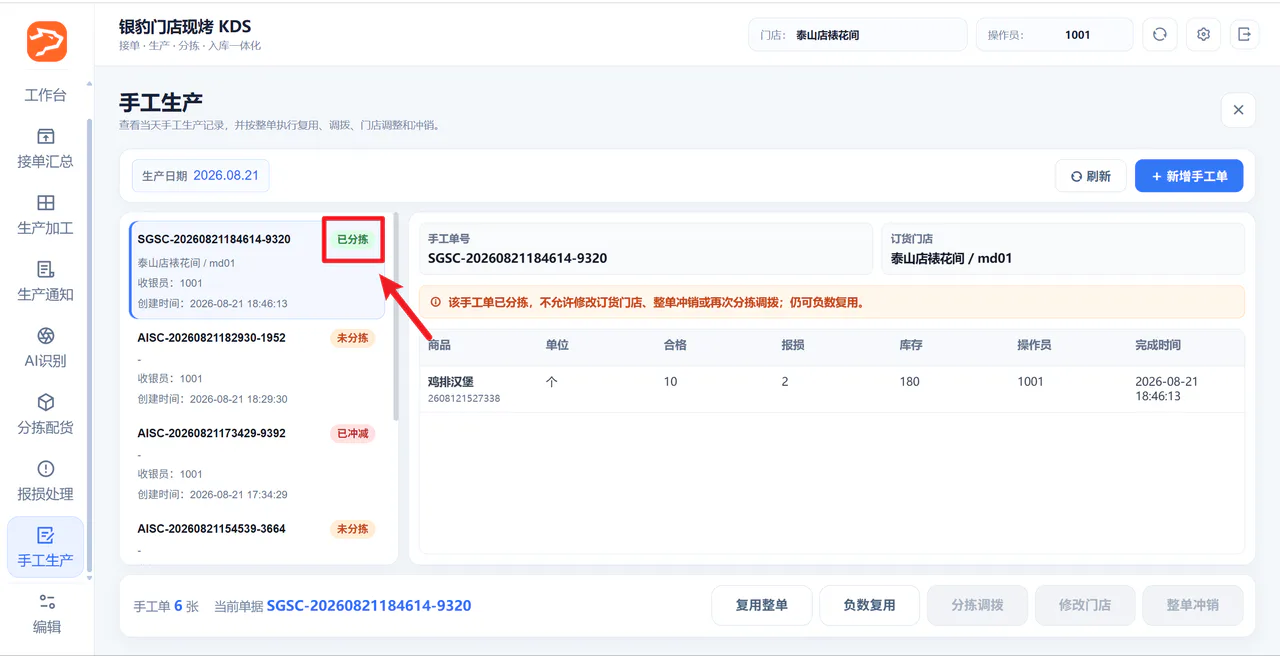The image size is (1280, 656).
Task: Click the 鸡排汉堡 product row
Action: coord(832,389)
